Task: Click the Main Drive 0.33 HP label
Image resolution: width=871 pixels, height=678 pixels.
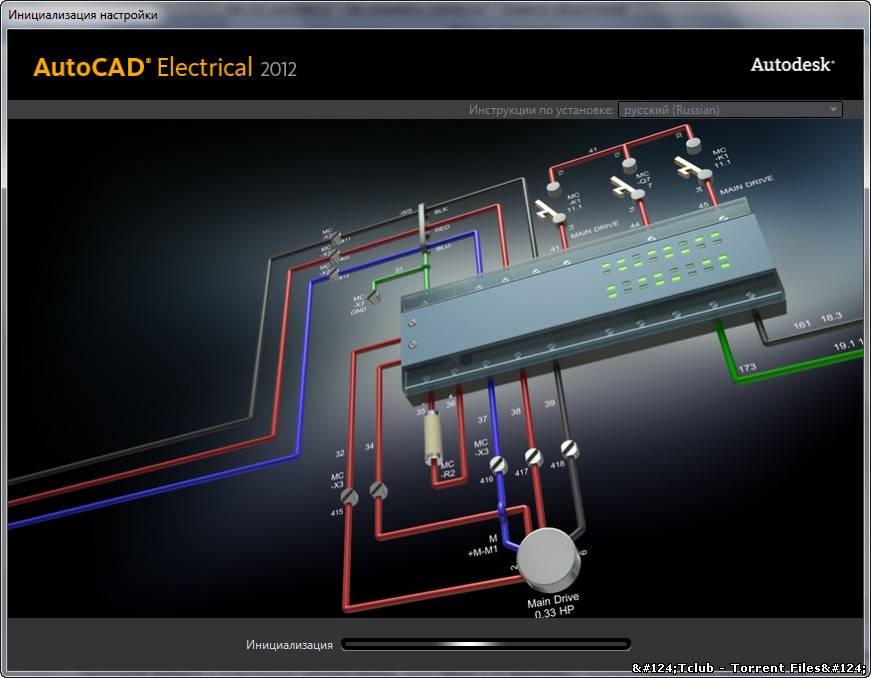Action: [553, 605]
